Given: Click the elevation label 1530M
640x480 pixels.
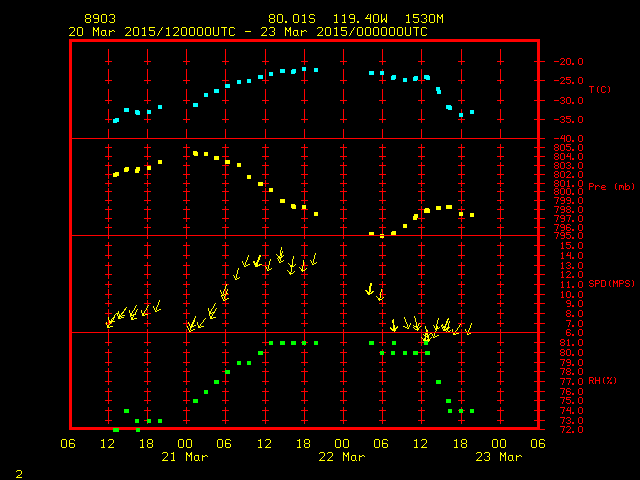Looking at the screenshot, I should click(424, 19).
